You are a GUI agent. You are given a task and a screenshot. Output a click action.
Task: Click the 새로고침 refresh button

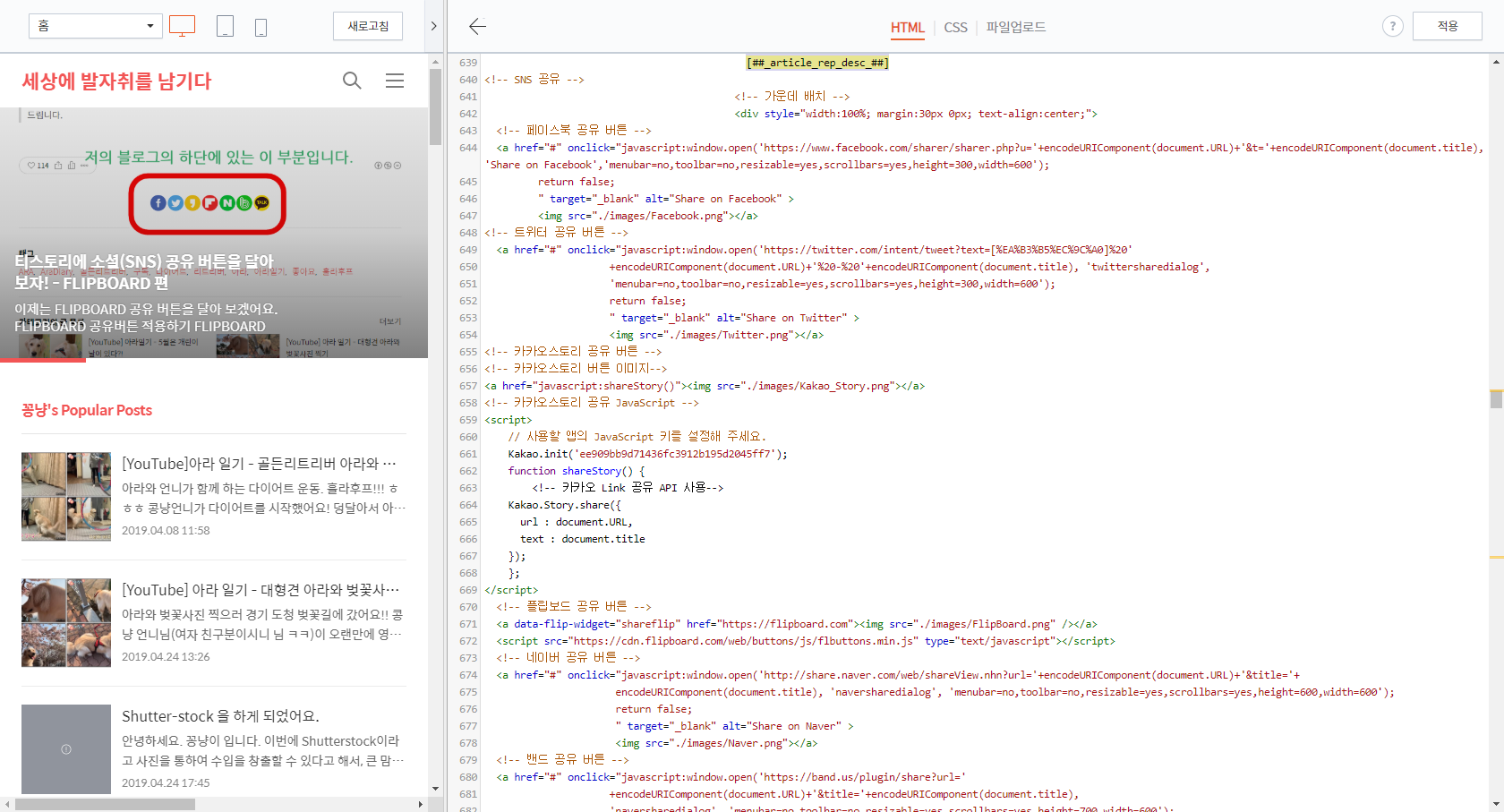pyautogui.click(x=368, y=26)
